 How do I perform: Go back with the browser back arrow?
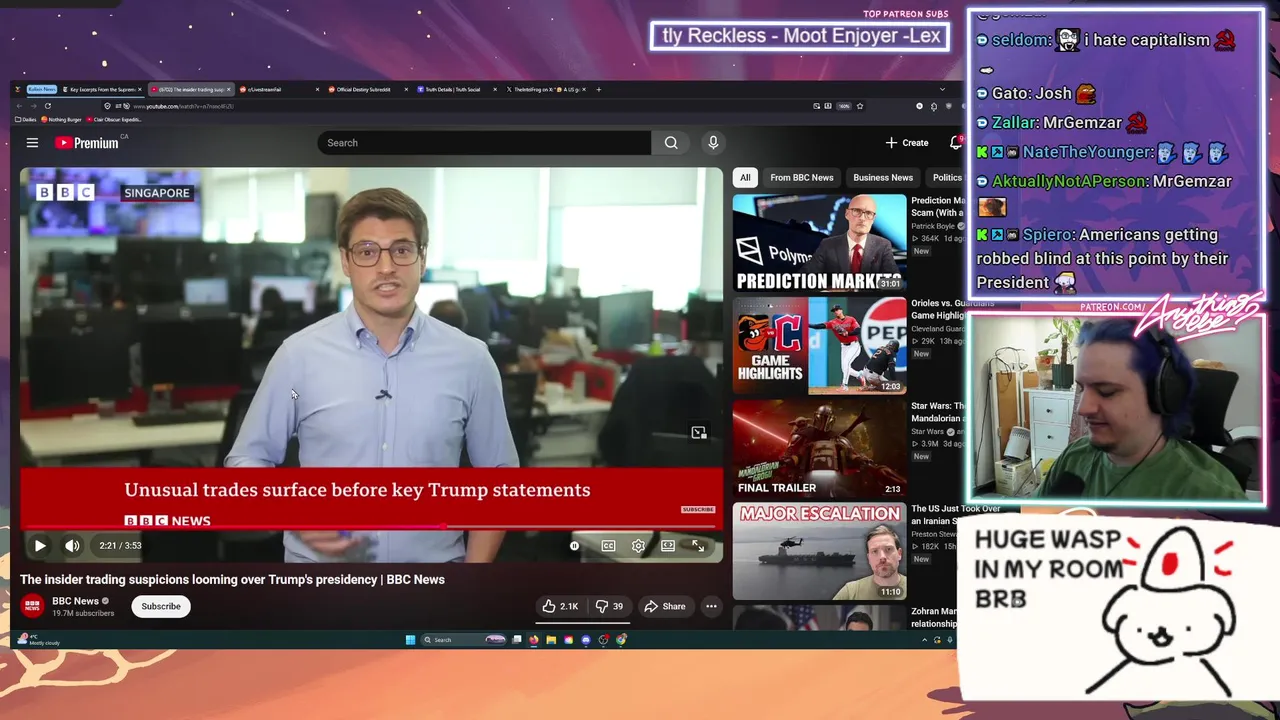[x=19, y=106]
